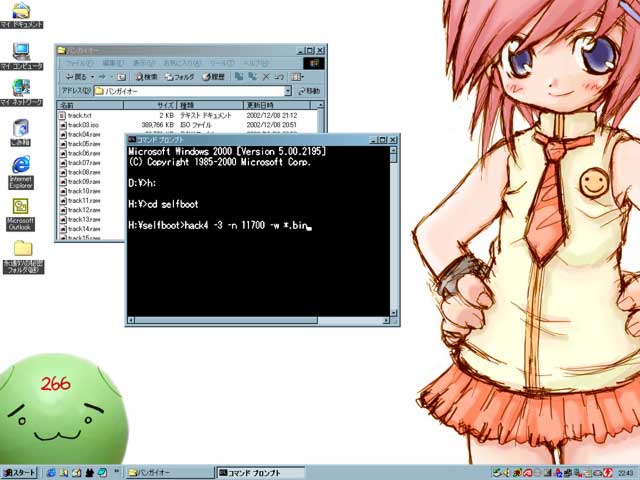Click the Start (スタート) button
The height and width of the screenshot is (480, 640).
(20, 472)
